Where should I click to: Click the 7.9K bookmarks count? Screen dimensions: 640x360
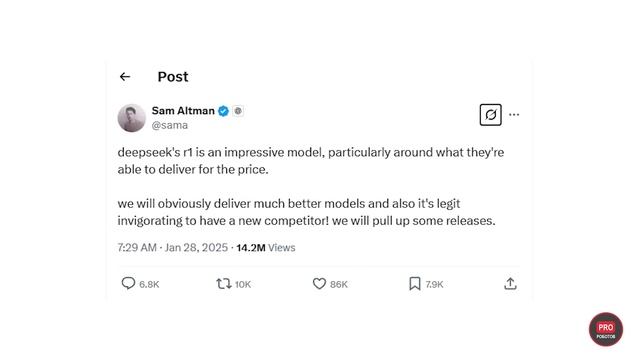434,284
